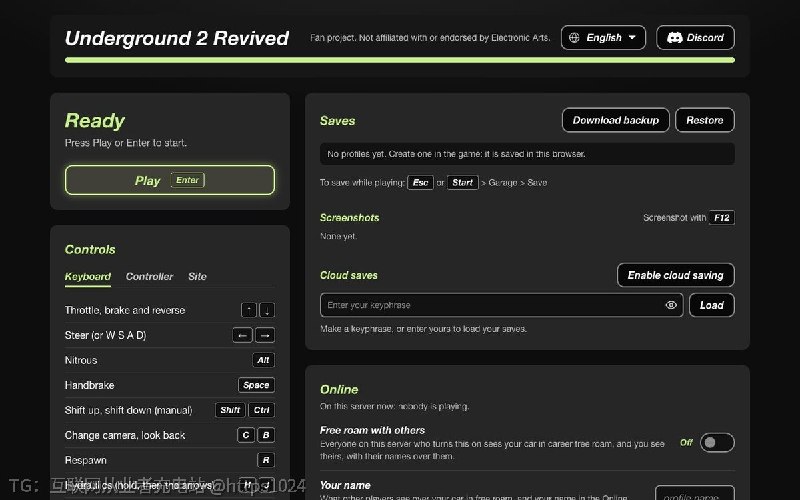Click the 'Ready' status heading
The height and width of the screenshot is (500, 800).
[94, 121]
